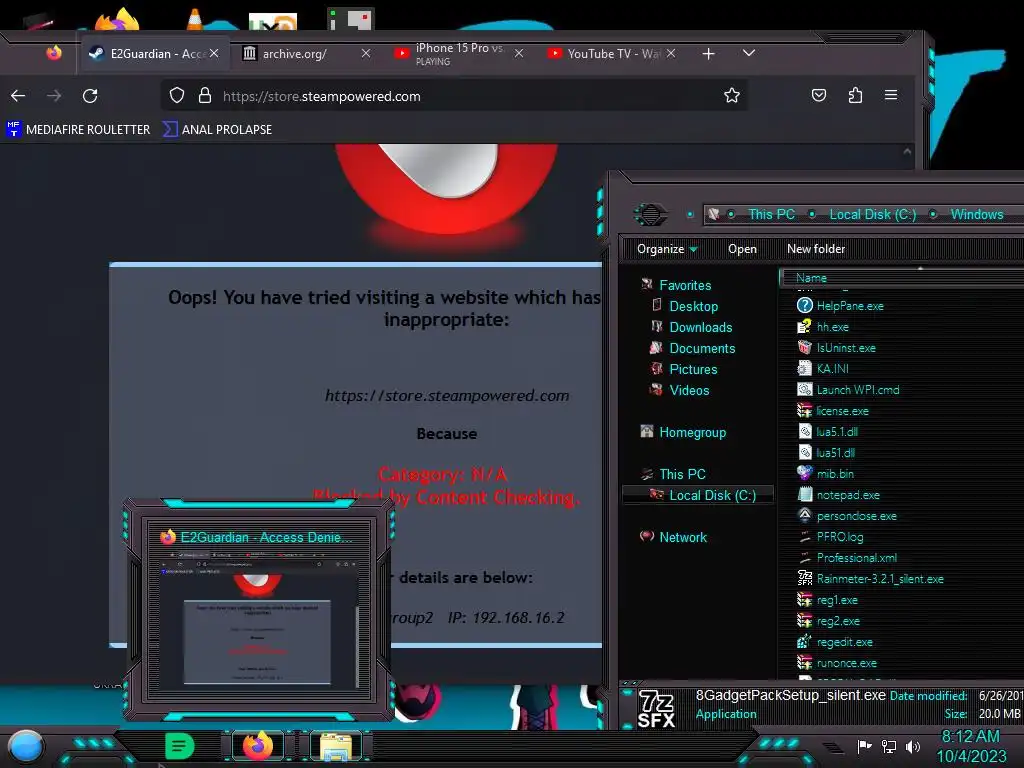The height and width of the screenshot is (768, 1024).
Task: Select license.exe file icon
Action: point(805,411)
